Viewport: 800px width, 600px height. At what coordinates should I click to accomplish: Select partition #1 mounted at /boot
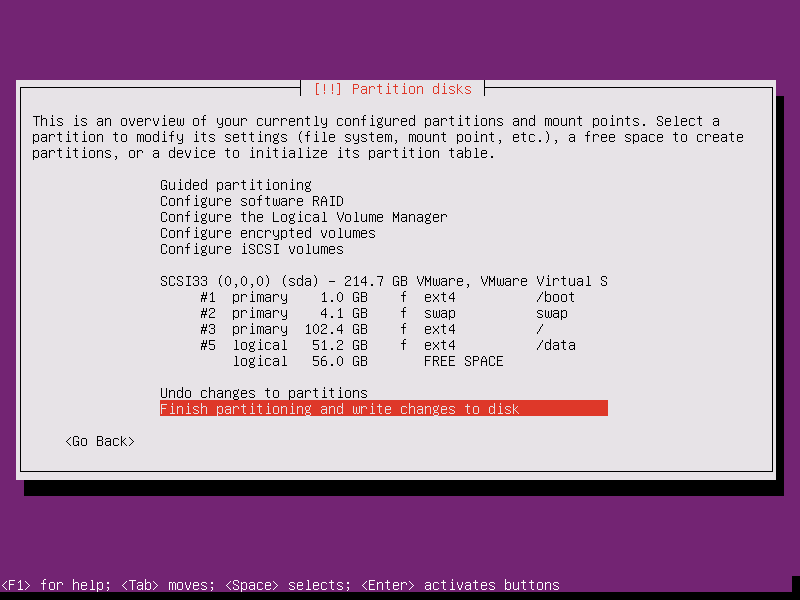[x=384, y=297]
